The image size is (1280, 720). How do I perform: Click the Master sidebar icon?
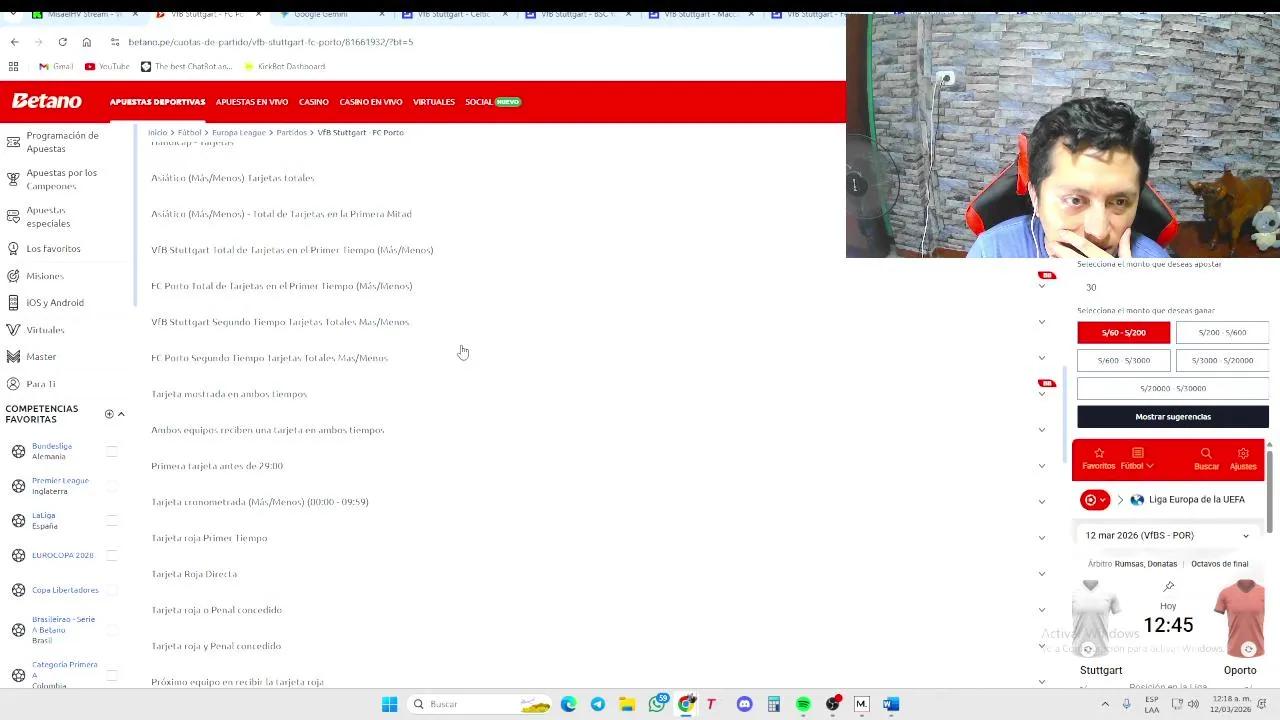coord(13,356)
